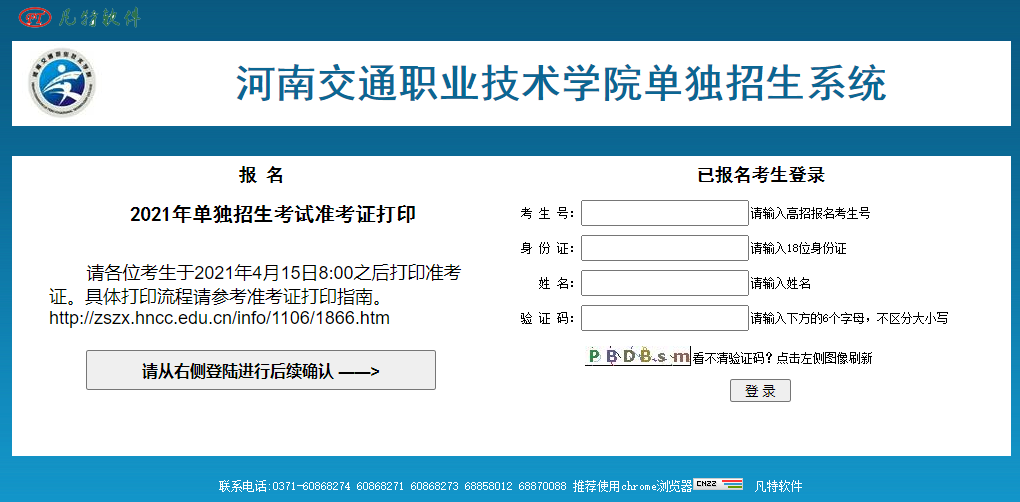Click the college emblem logo

[62, 83]
